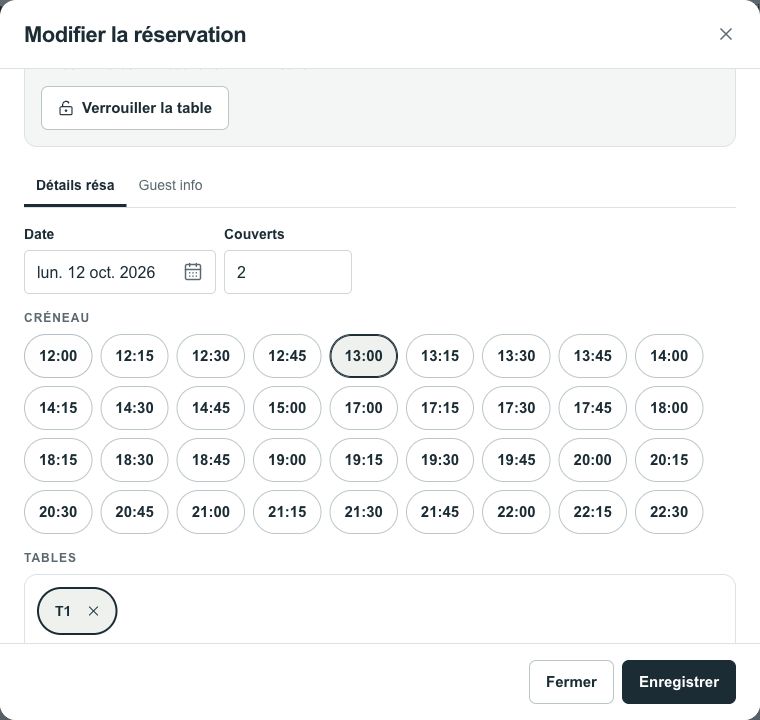
Task: Choose the 13:15 créneau
Action: click(x=440, y=356)
